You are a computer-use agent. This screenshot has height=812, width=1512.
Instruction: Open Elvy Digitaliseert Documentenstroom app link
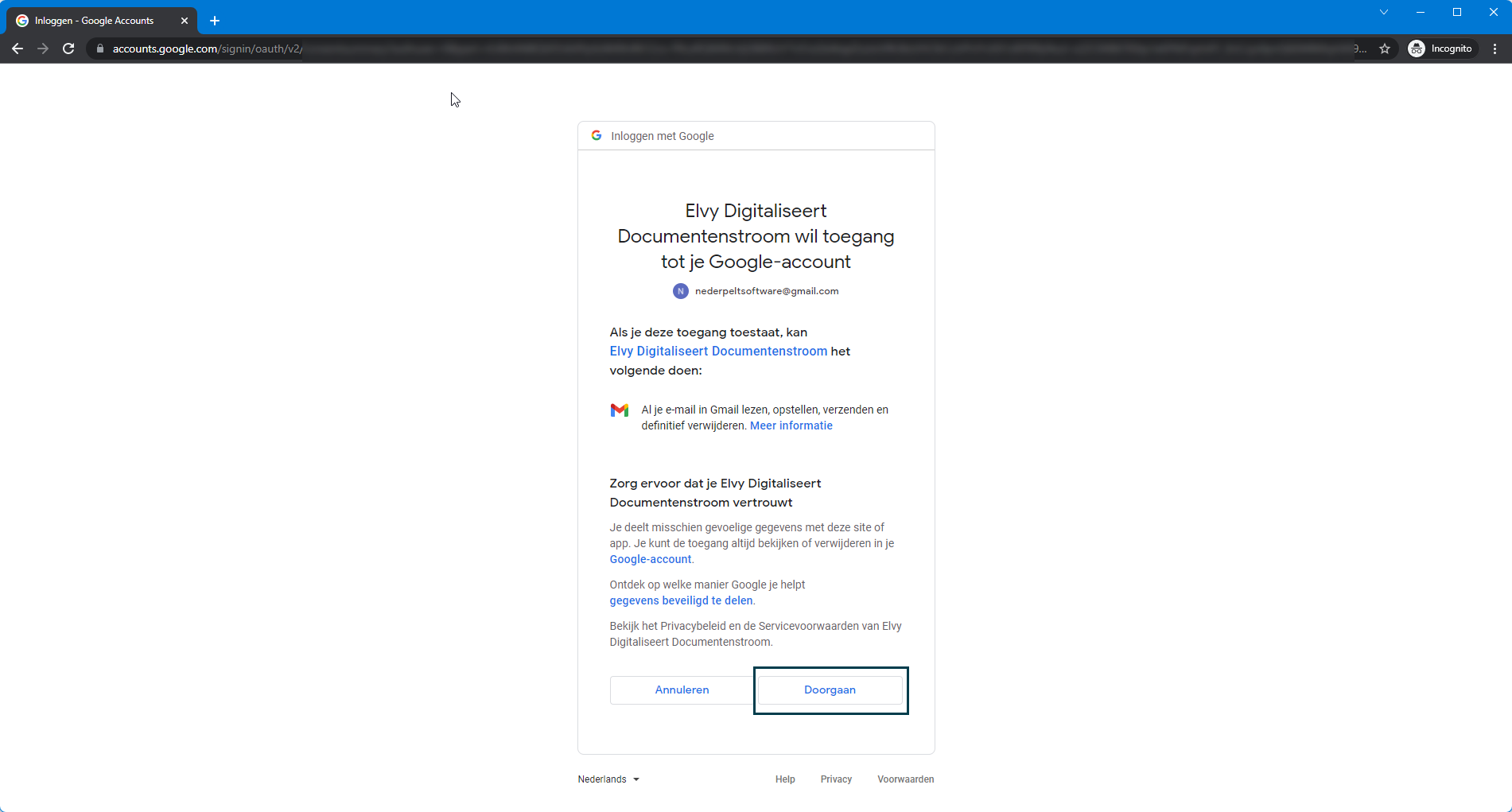(x=718, y=352)
